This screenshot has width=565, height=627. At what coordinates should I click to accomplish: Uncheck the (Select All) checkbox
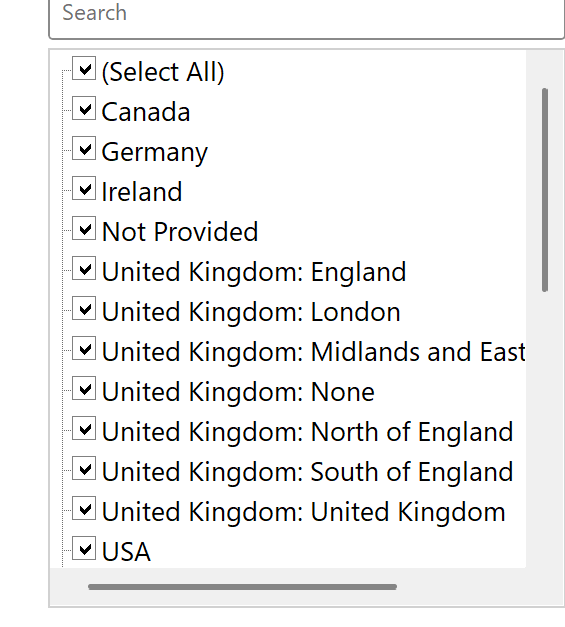point(84,68)
